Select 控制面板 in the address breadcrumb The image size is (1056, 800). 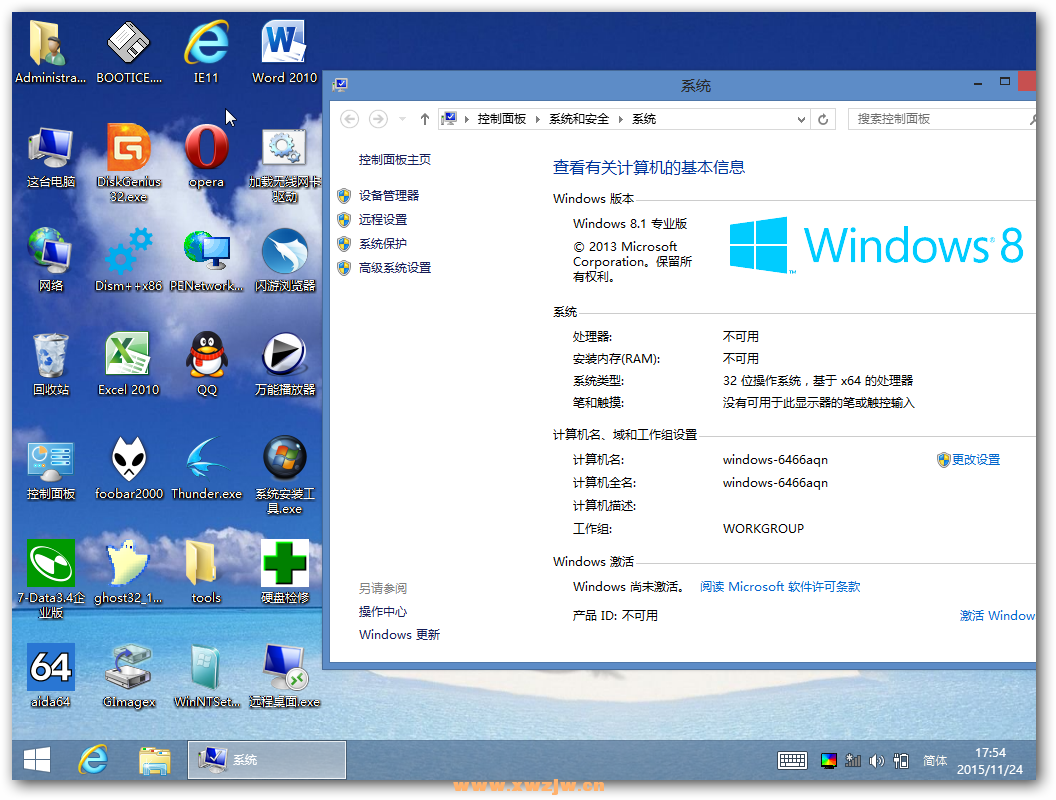(502, 119)
